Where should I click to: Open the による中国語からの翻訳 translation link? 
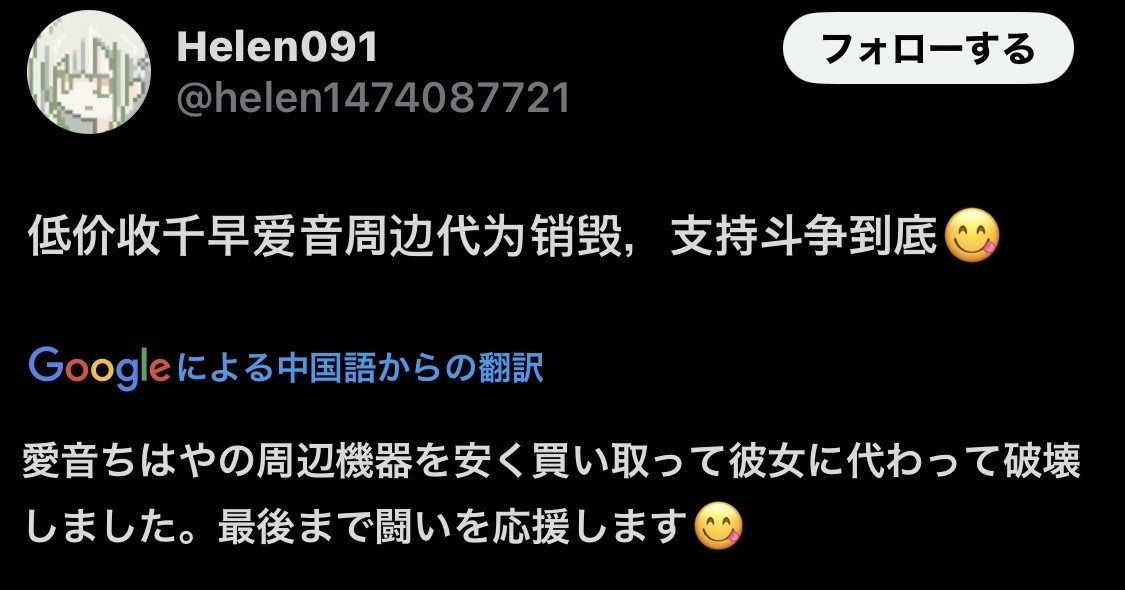360,367
